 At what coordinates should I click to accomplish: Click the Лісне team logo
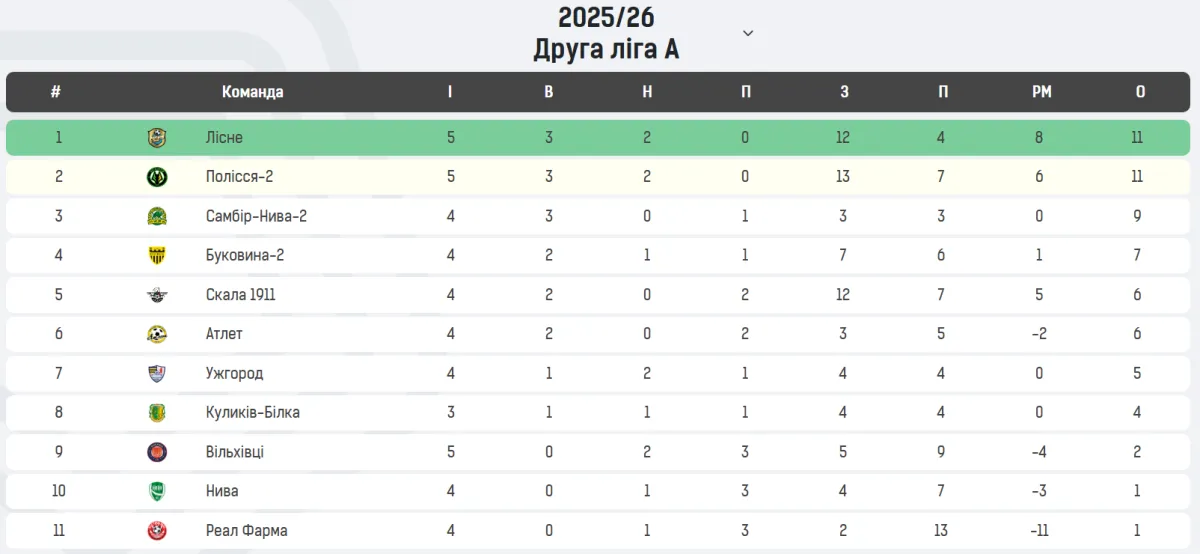(157, 138)
